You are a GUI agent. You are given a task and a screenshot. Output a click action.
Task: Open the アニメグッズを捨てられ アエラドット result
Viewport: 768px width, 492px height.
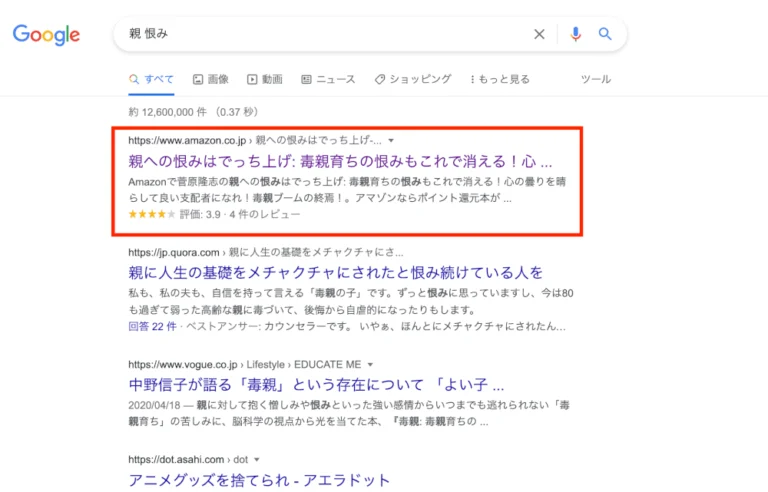(x=258, y=479)
